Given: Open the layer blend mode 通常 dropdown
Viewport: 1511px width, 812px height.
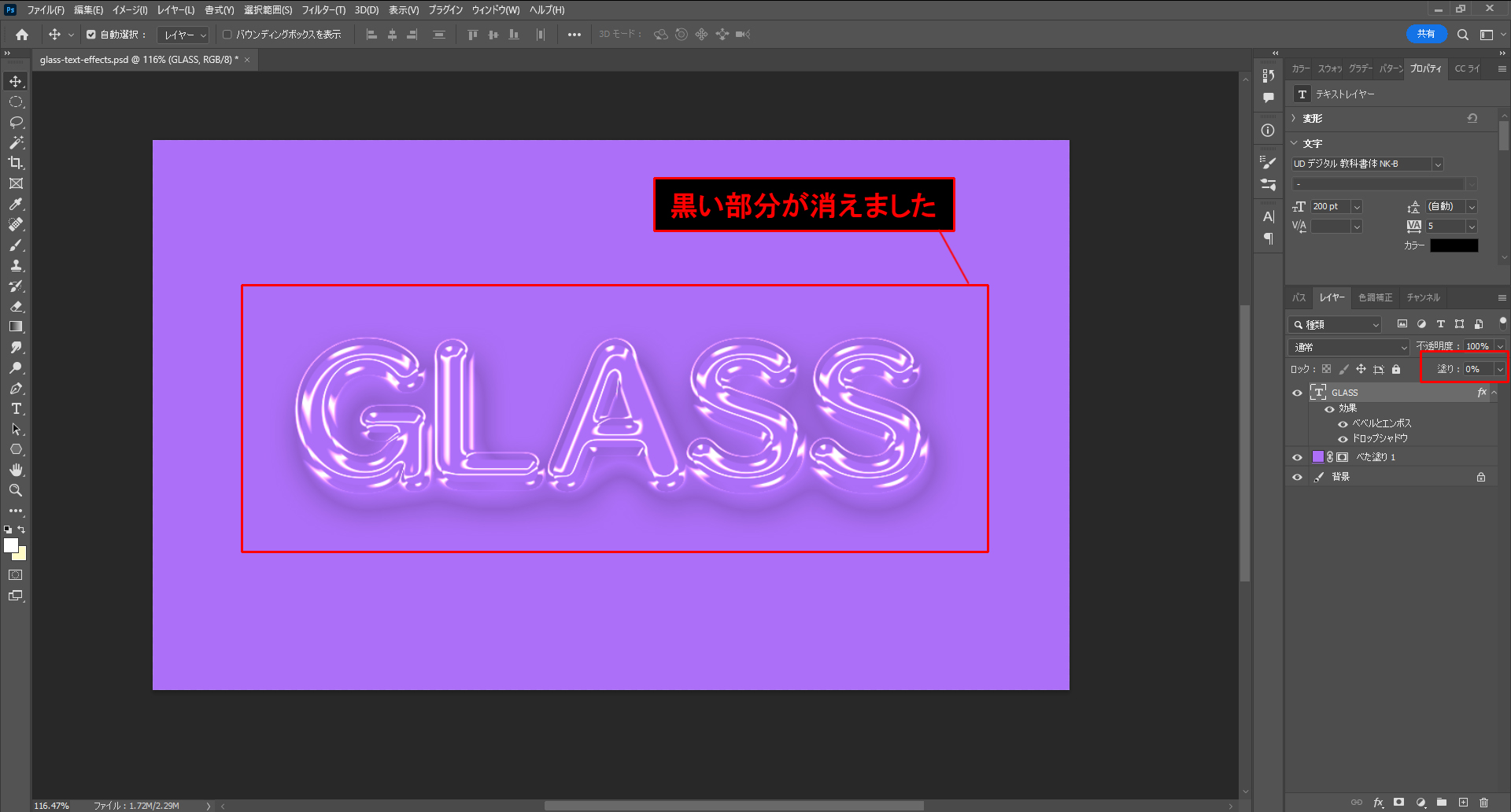Looking at the screenshot, I should coord(1349,347).
